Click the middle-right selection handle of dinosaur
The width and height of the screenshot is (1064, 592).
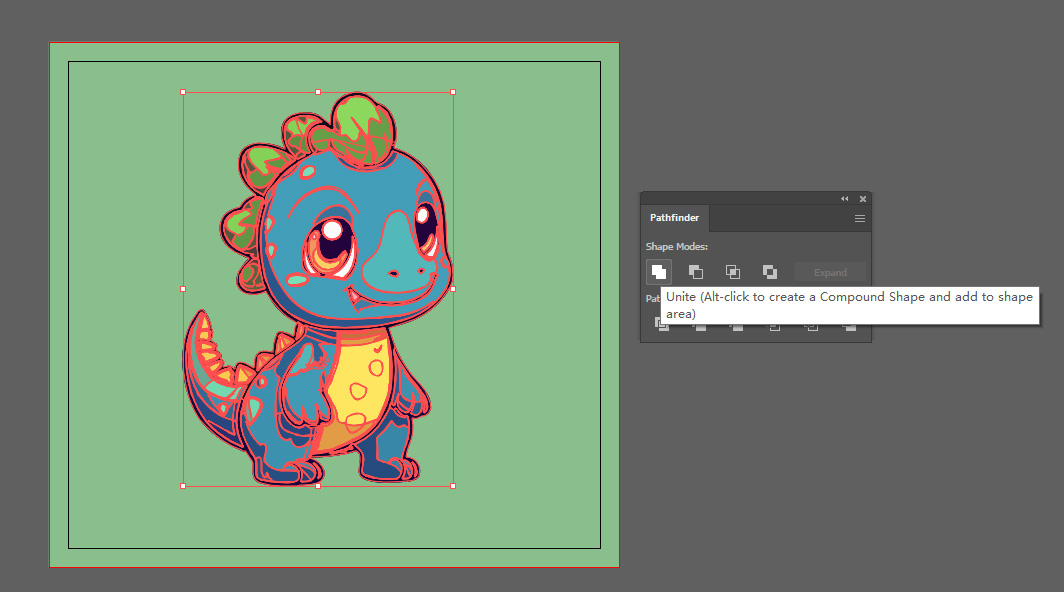click(453, 289)
